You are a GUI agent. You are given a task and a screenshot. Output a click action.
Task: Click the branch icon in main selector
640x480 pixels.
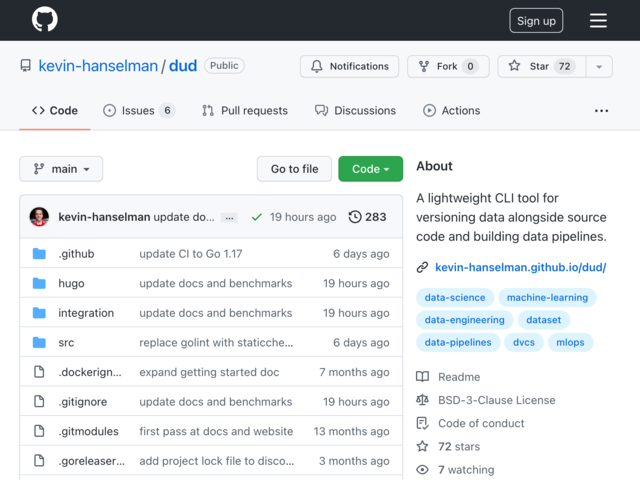point(39,169)
